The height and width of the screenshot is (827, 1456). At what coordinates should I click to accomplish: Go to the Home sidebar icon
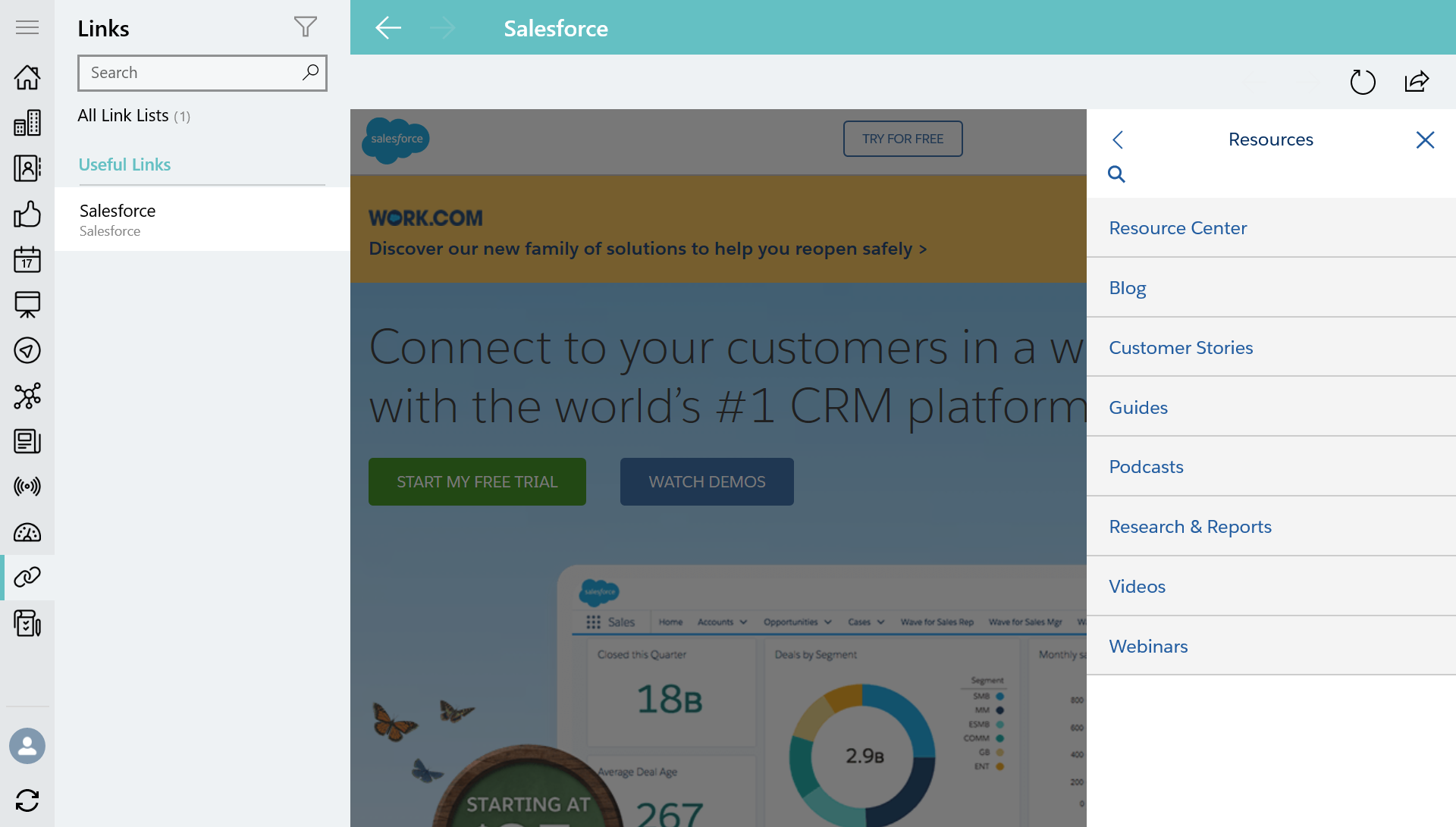pyautogui.click(x=27, y=77)
